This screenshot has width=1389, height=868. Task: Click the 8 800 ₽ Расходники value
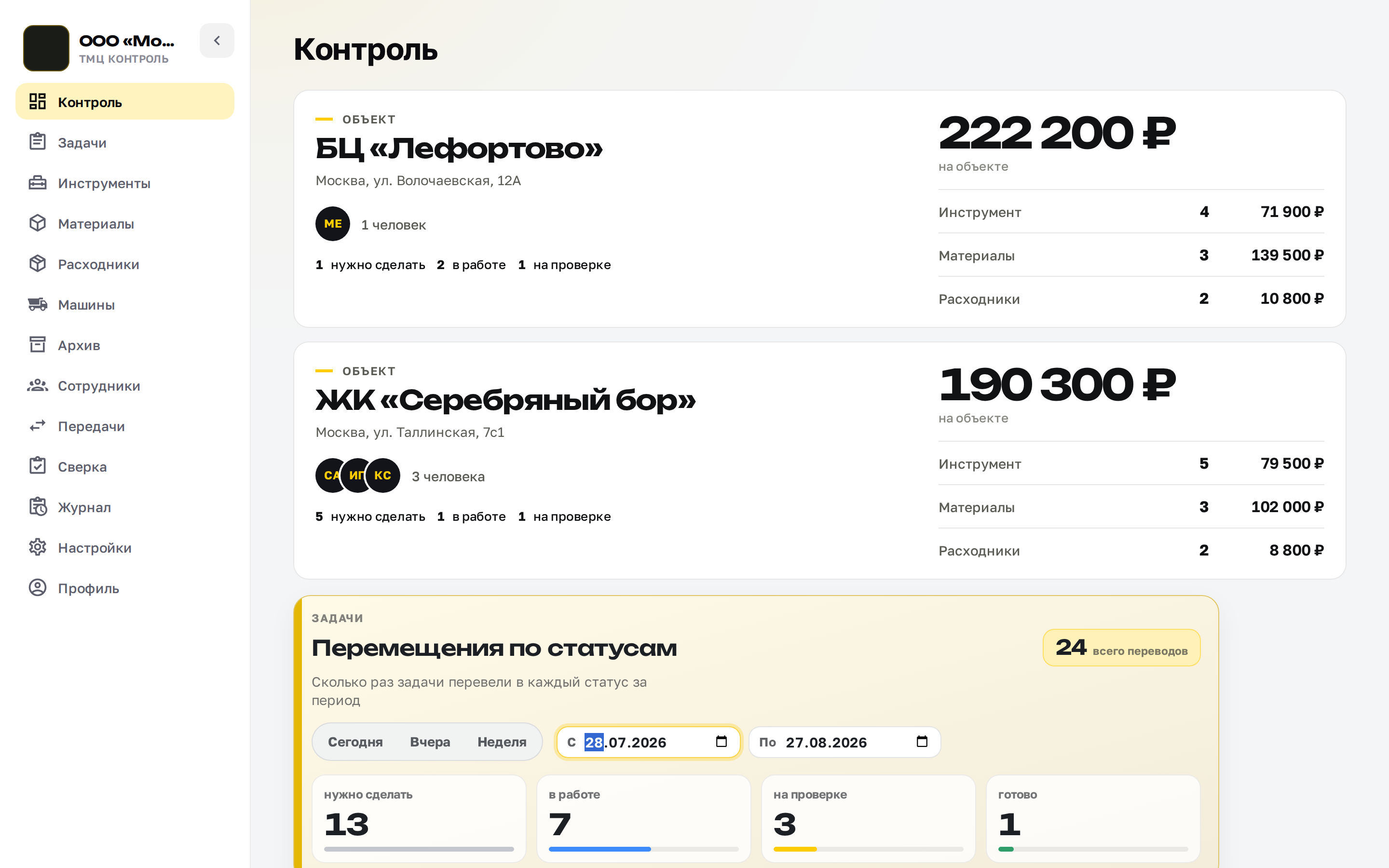1296,550
